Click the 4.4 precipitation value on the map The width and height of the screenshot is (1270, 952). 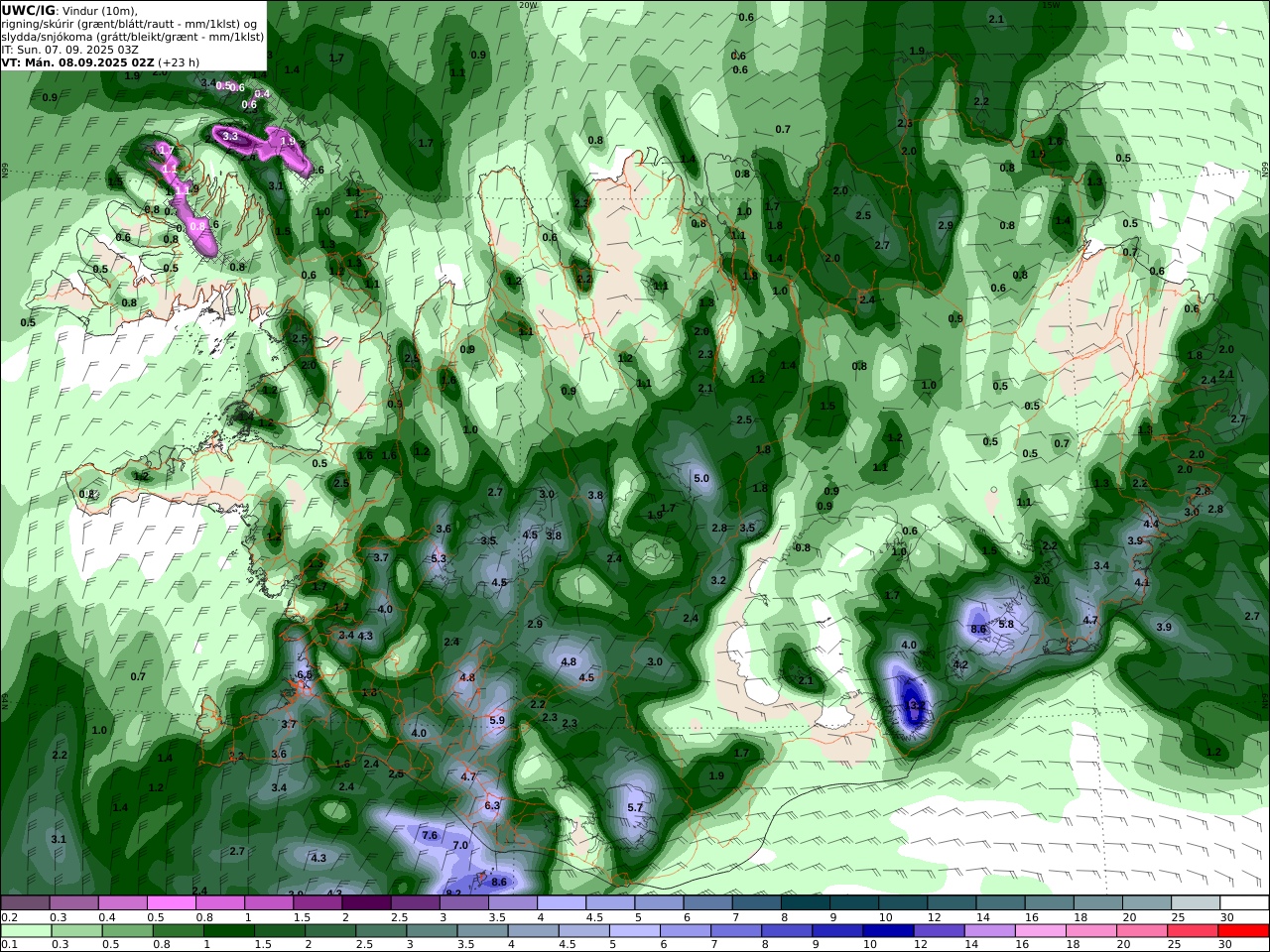[x=1151, y=524]
